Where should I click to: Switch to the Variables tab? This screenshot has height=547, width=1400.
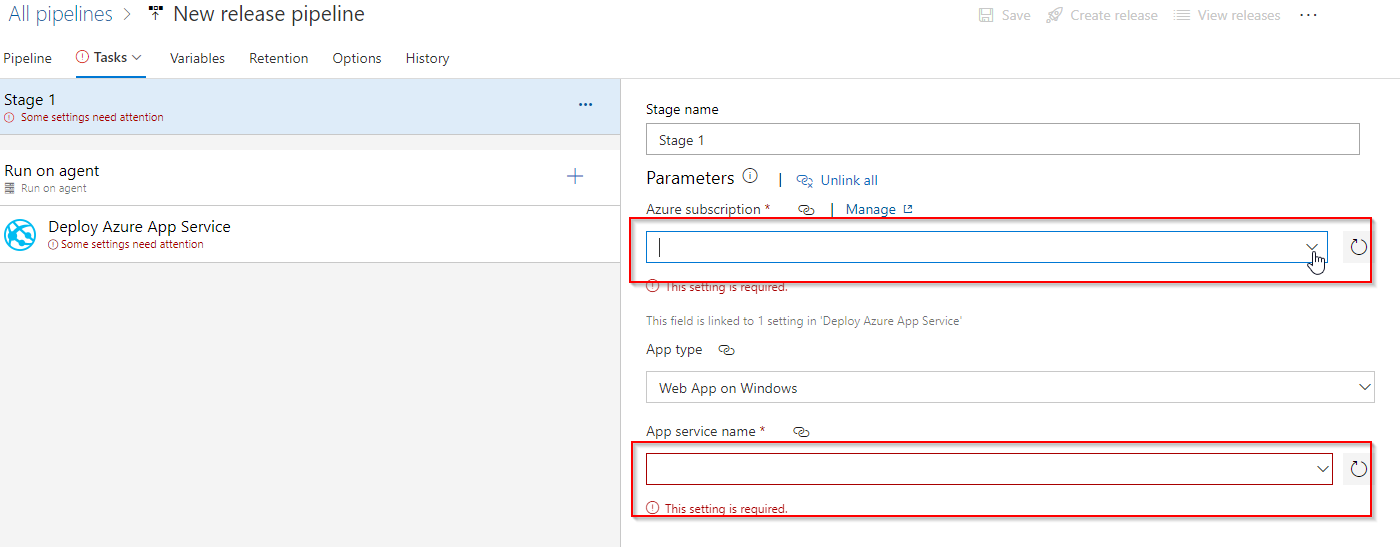(197, 58)
